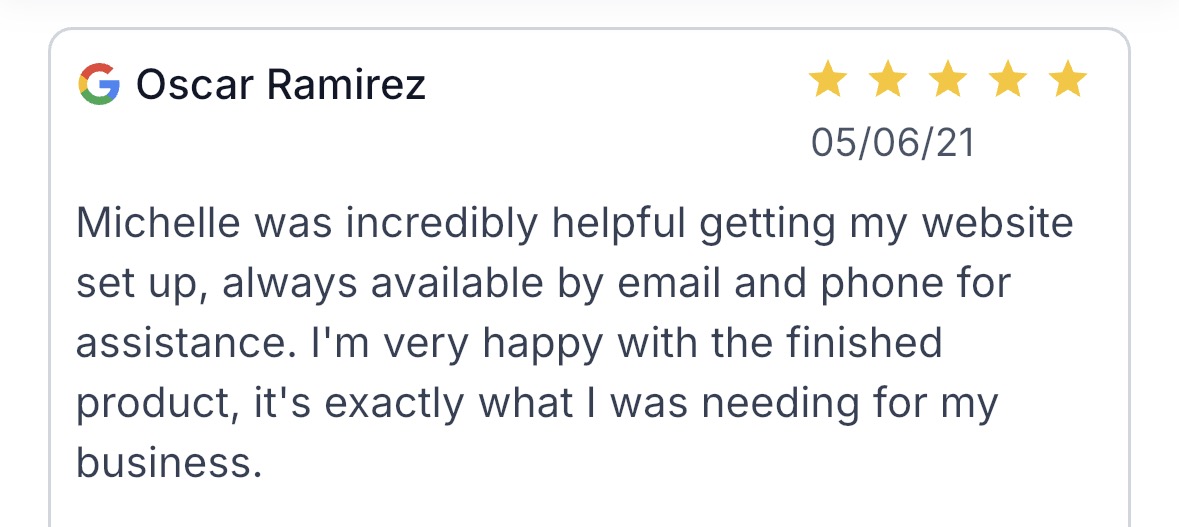Click the word "Michelle" in the review
This screenshot has width=1179, height=527.
click(x=159, y=223)
